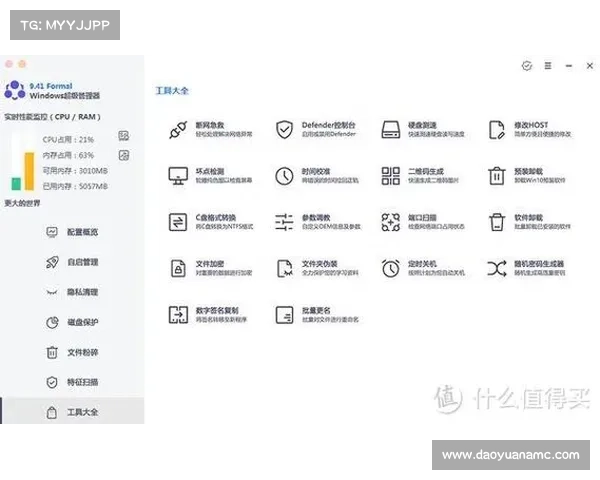
Task: Launch the 硬盘测速 disk speed test
Action: [x=423, y=129]
